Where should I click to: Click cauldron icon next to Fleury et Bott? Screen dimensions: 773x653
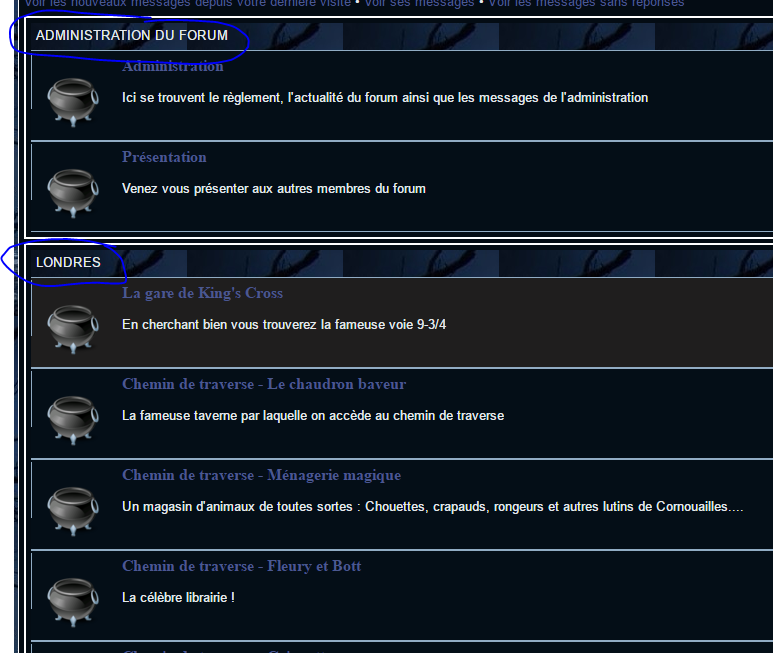[x=73, y=602]
